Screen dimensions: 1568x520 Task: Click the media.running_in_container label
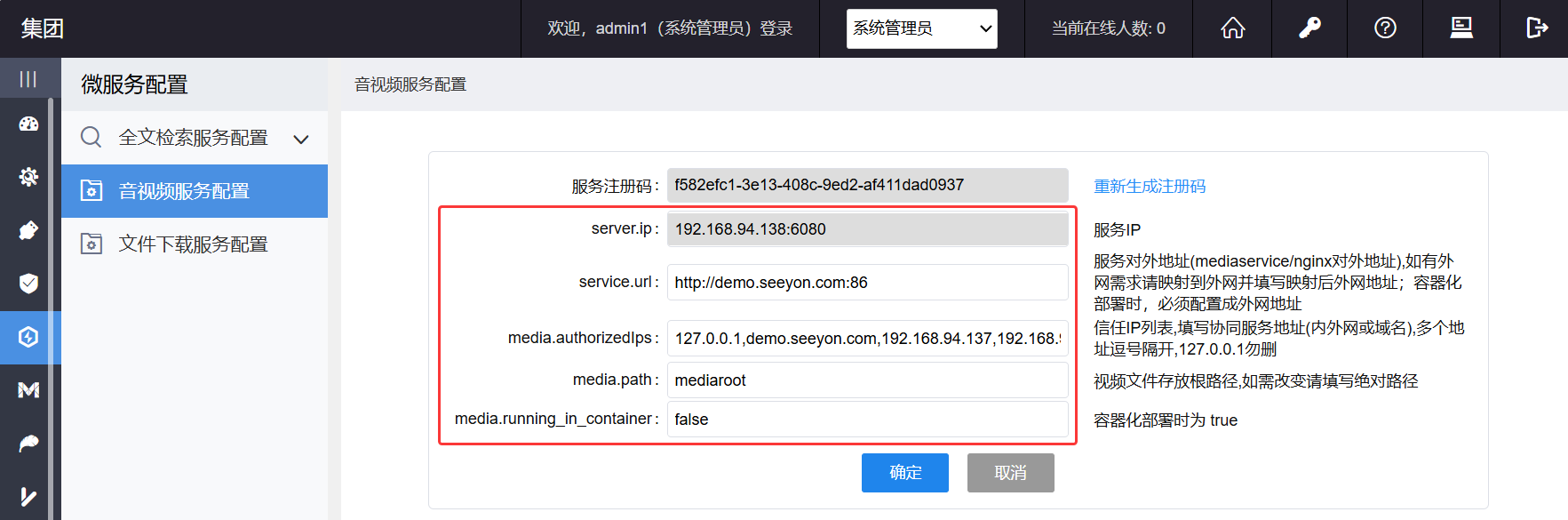coord(557,419)
